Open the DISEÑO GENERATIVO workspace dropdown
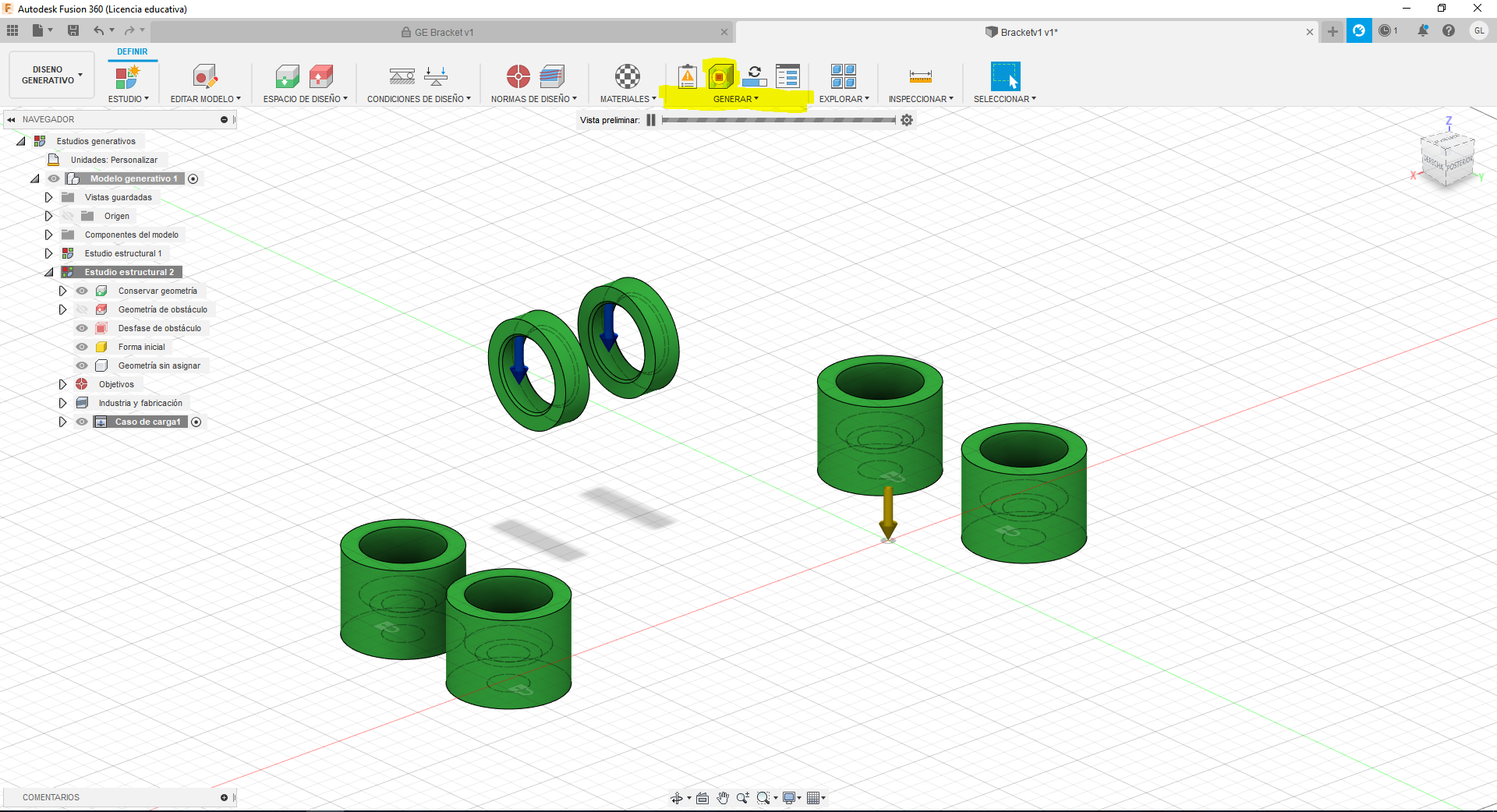The image size is (1497, 812). pyautogui.click(x=51, y=75)
